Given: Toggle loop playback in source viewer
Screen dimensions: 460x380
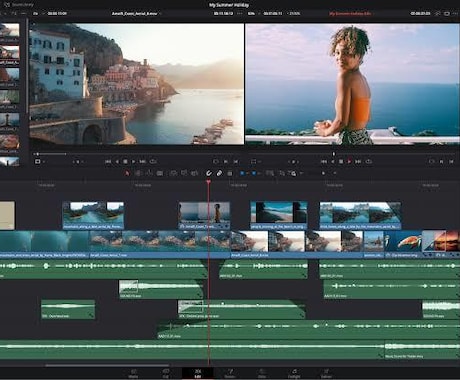Looking at the screenshot, I should tap(153, 162).
